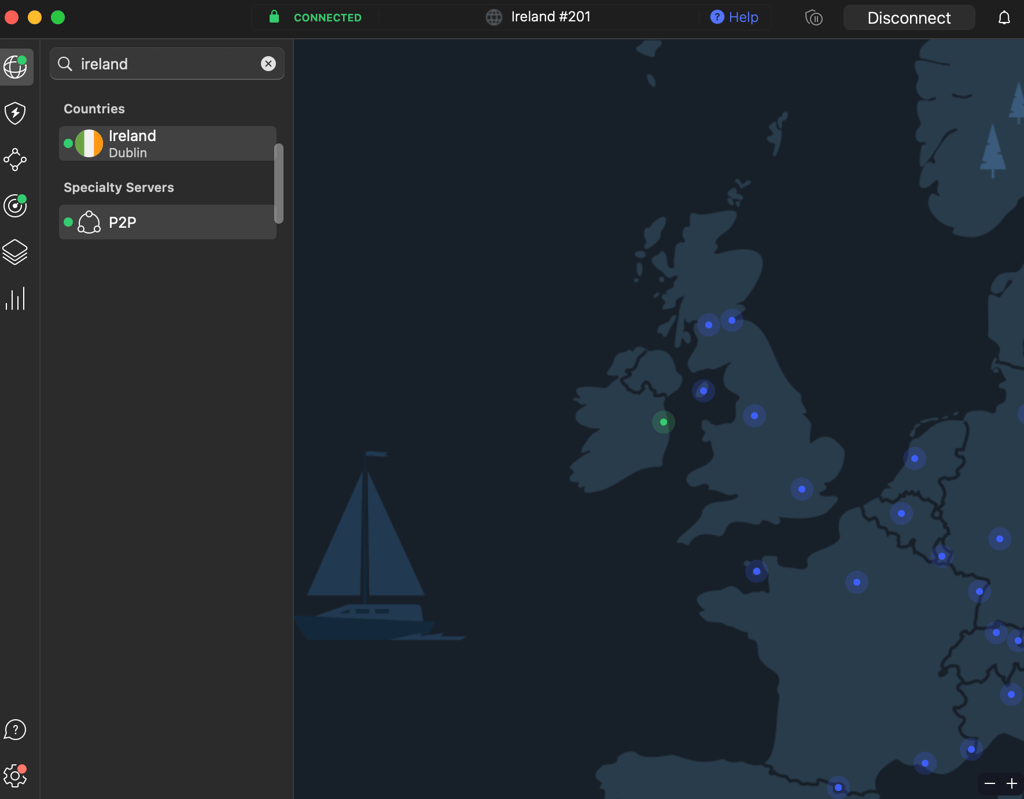The height and width of the screenshot is (799, 1024).
Task: Click the sidebar list scrollbar
Action: (279, 184)
